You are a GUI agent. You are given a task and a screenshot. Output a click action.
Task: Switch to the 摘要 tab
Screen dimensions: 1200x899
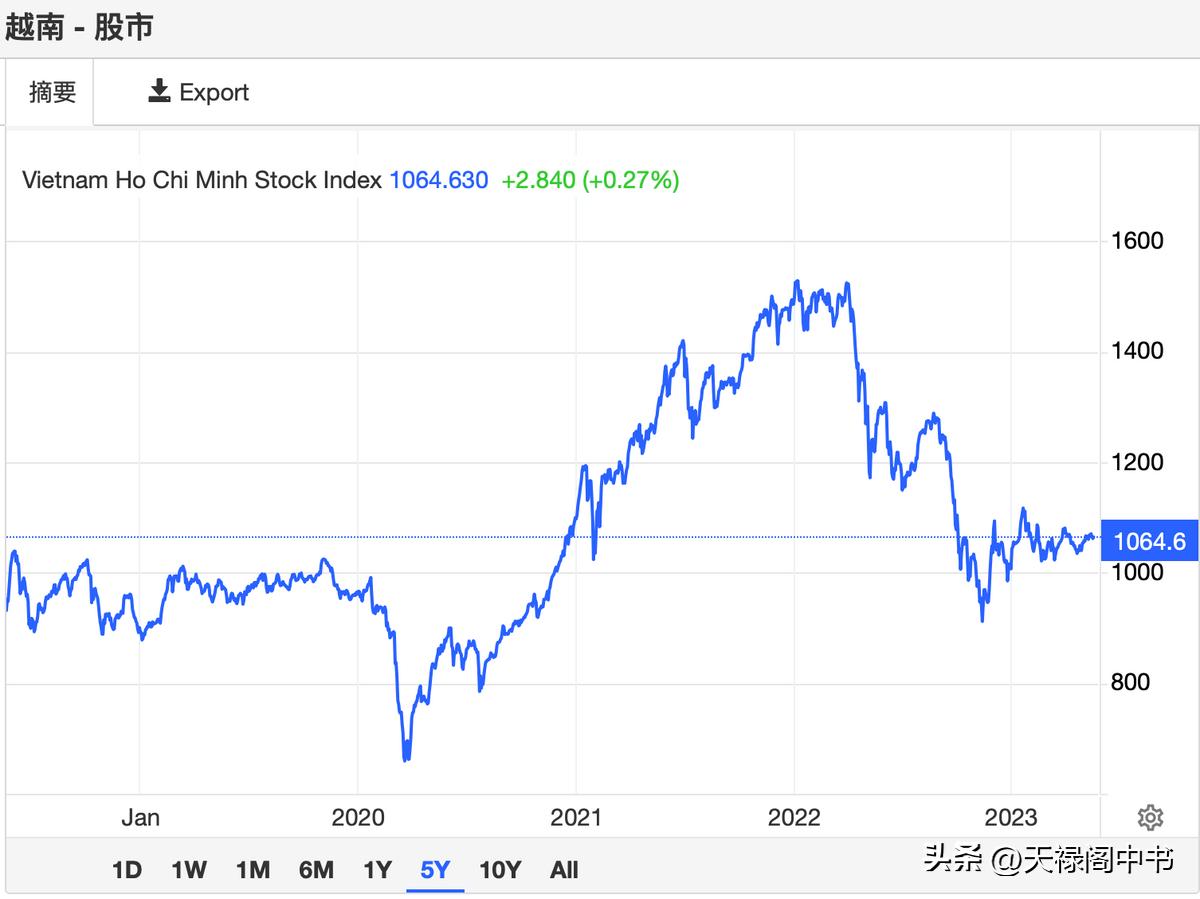pyautogui.click(x=52, y=92)
